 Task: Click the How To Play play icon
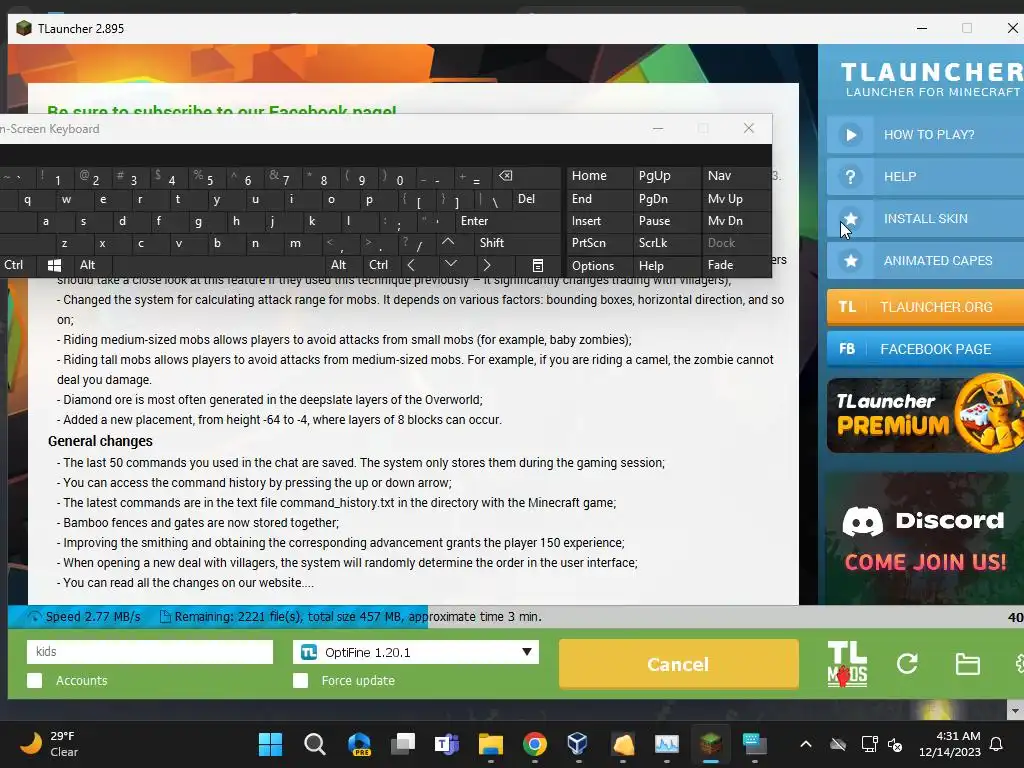tap(850, 135)
